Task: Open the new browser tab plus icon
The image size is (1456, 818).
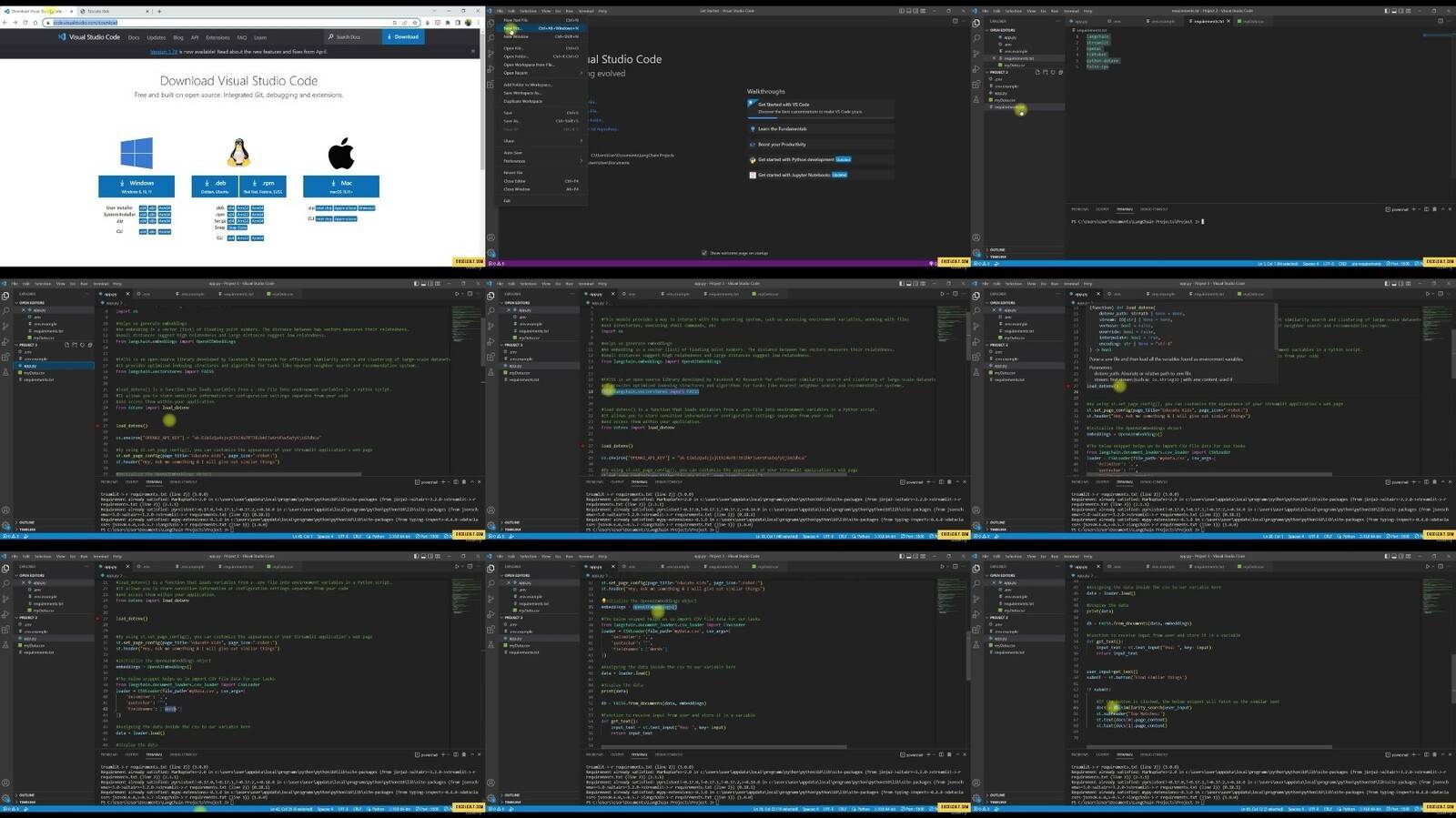Action: pyautogui.click(x=159, y=12)
